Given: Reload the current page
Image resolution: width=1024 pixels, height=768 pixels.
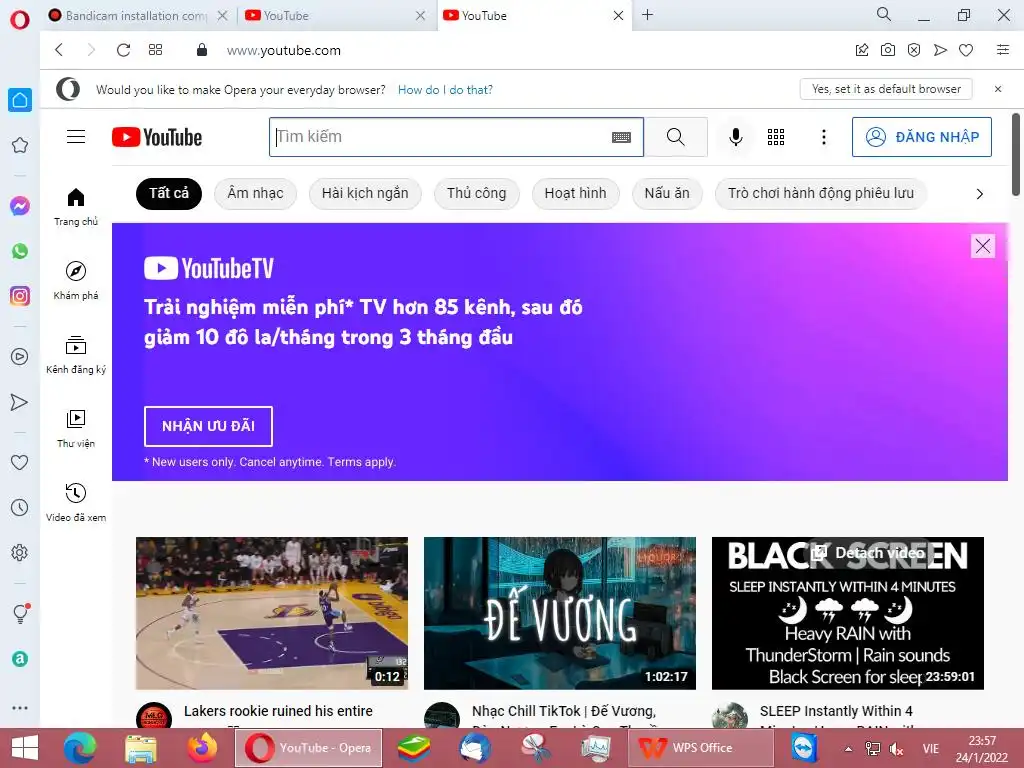Looking at the screenshot, I should [x=123, y=50].
